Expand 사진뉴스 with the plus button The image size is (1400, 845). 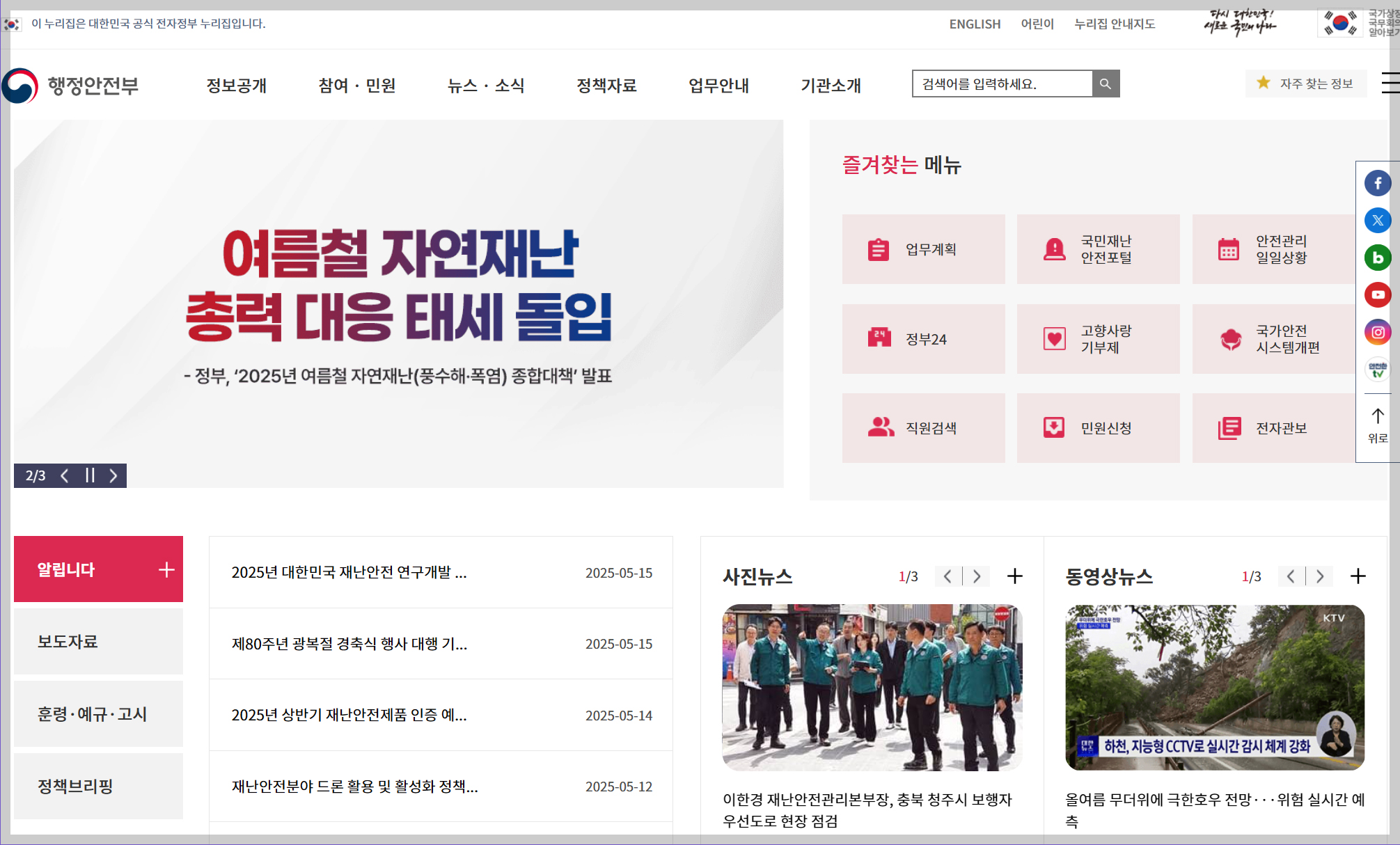pos(1014,576)
